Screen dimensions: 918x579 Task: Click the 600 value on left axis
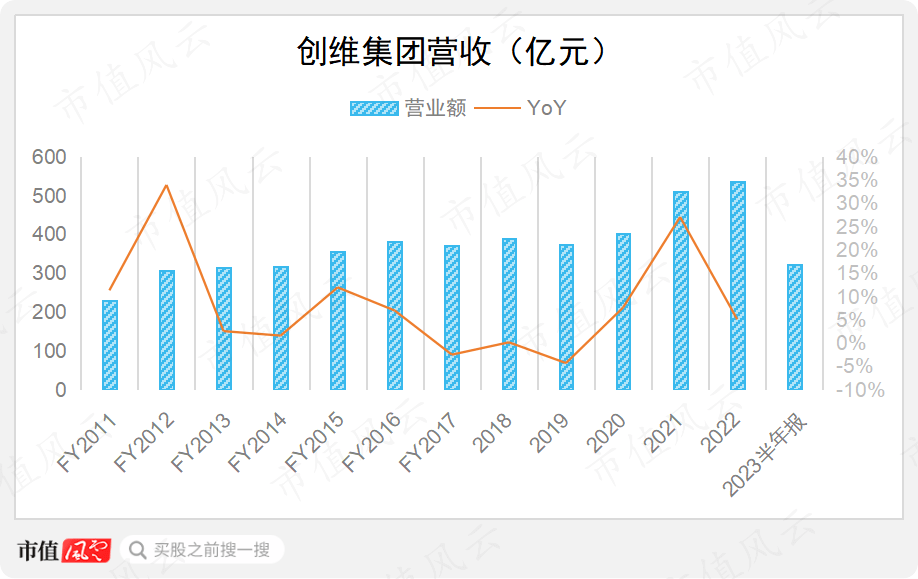(x=49, y=157)
